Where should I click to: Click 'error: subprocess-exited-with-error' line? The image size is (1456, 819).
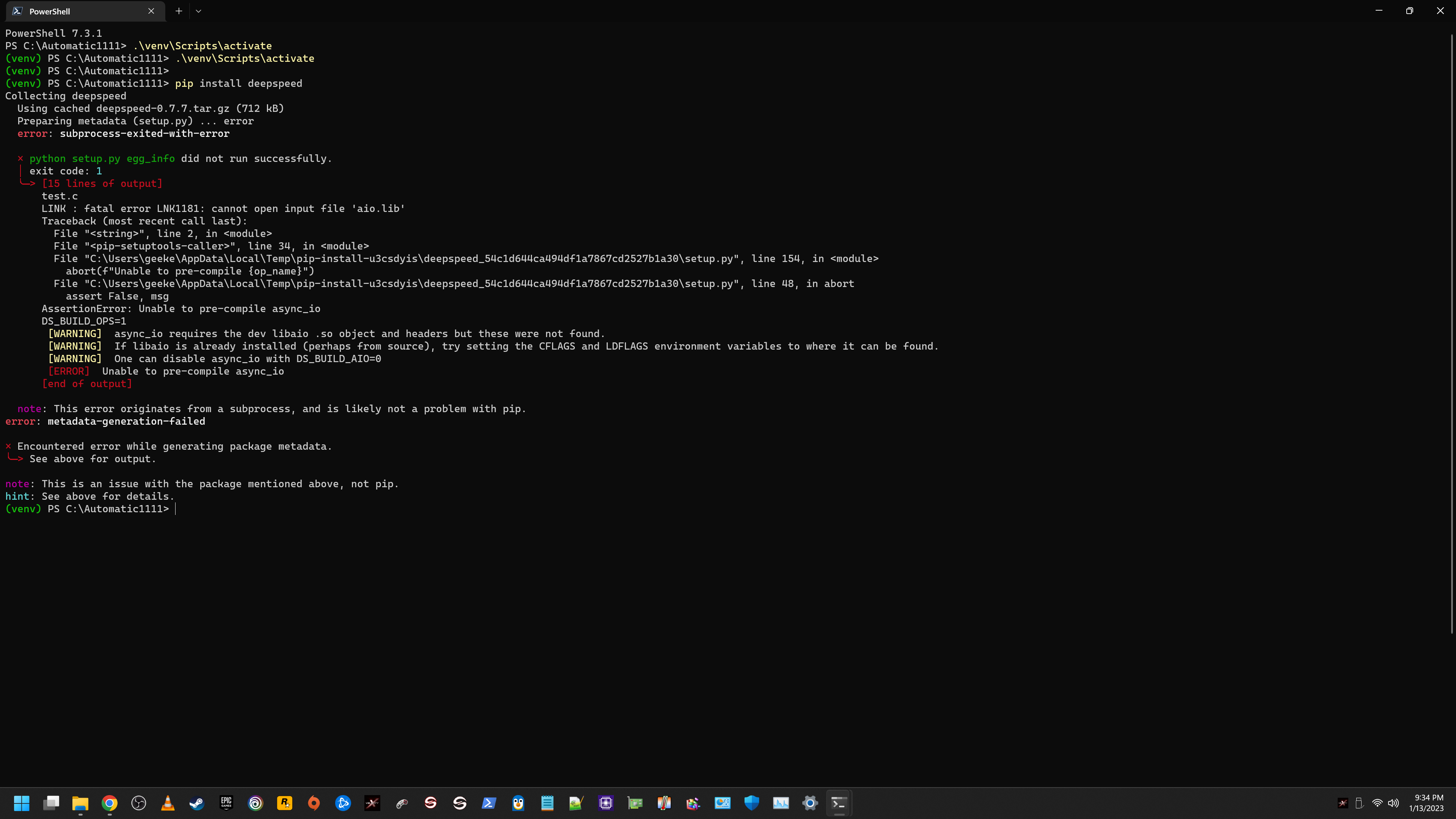(x=123, y=133)
